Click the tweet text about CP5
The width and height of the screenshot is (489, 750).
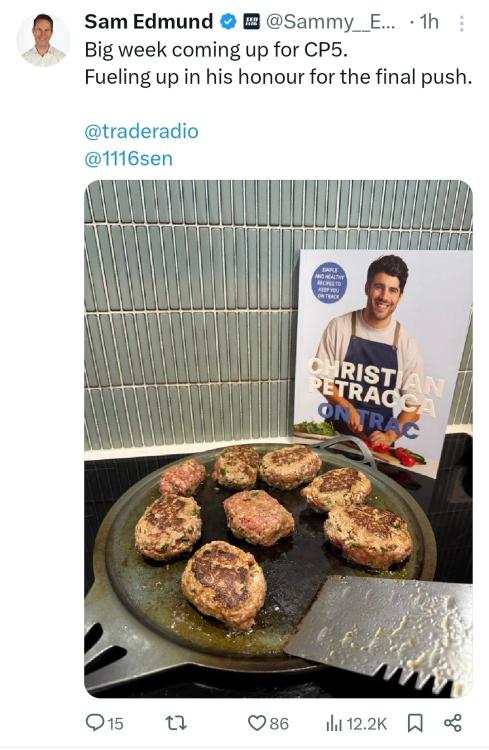tap(278, 63)
